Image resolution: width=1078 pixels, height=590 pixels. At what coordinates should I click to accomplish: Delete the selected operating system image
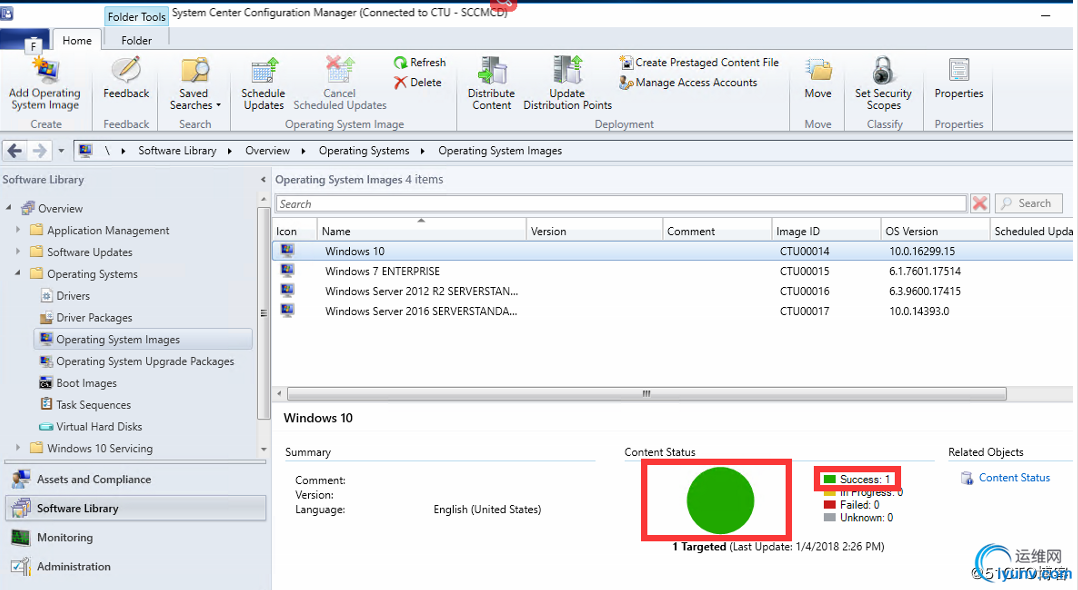pos(417,83)
